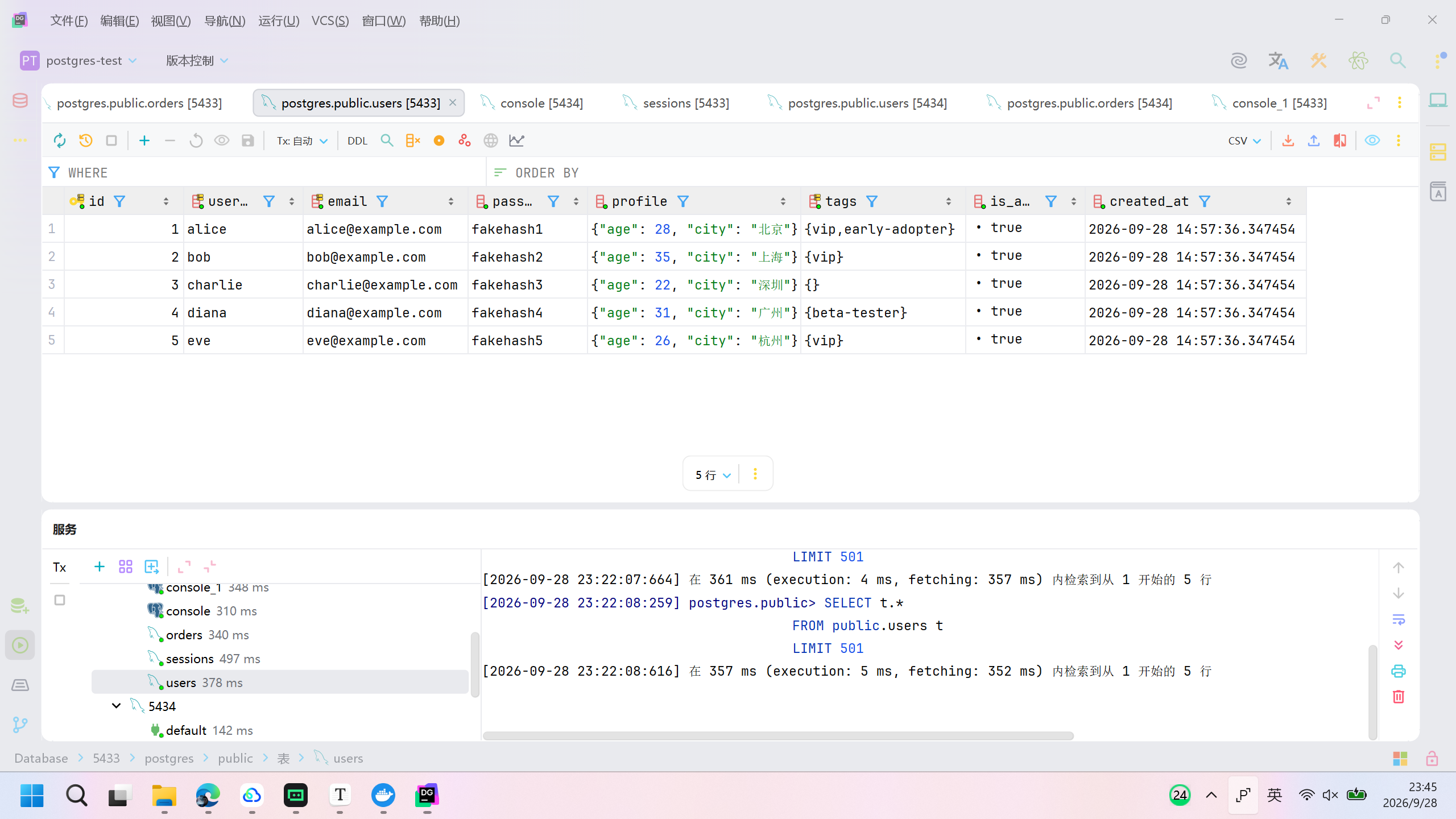Click the compare data icon
Image resolution: width=1456 pixels, height=819 pixels.
tap(1340, 140)
